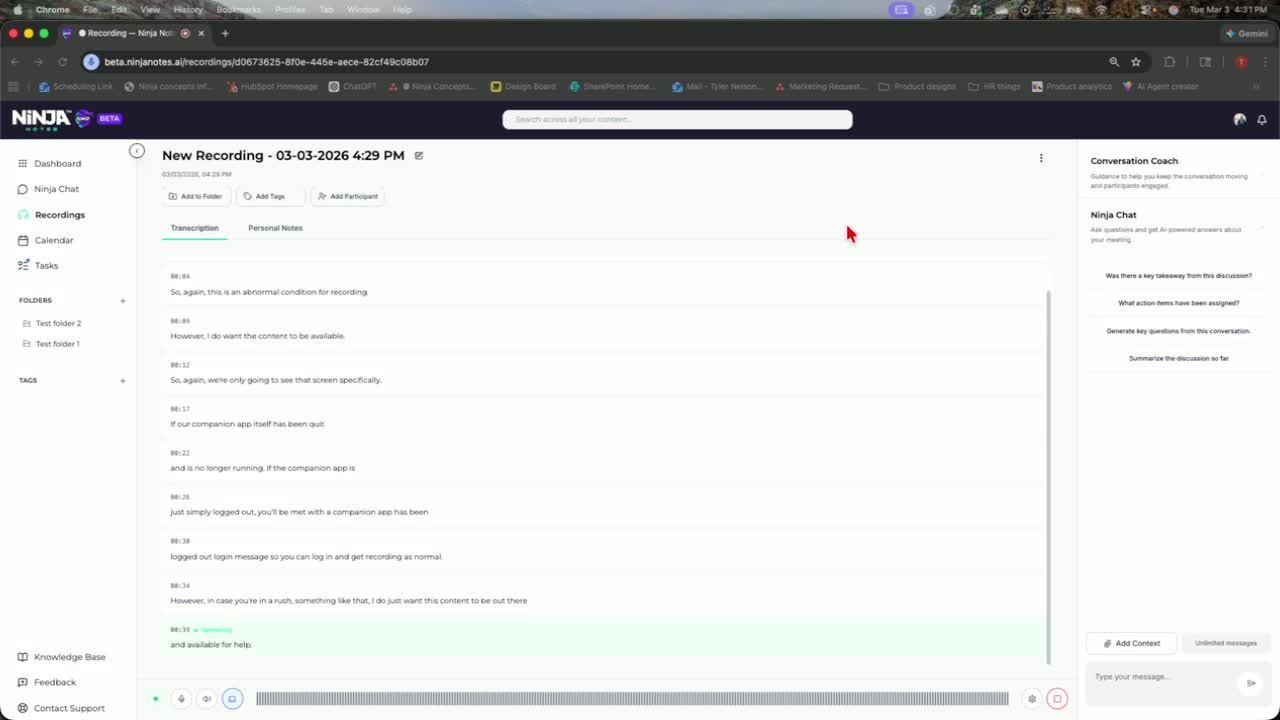The image size is (1280, 720).
Task: Open the Gemini button in Chrome
Action: click(x=1246, y=33)
